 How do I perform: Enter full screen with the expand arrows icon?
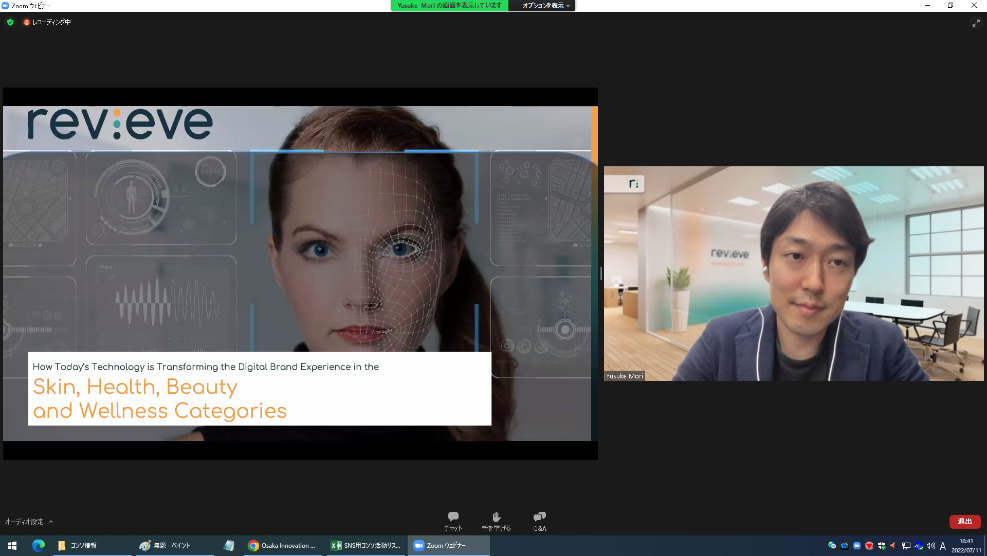coord(975,22)
